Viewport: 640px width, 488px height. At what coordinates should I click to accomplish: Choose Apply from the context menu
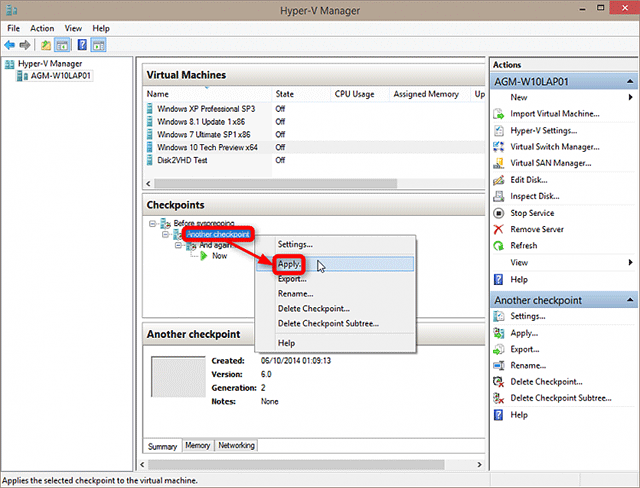[290, 264]
